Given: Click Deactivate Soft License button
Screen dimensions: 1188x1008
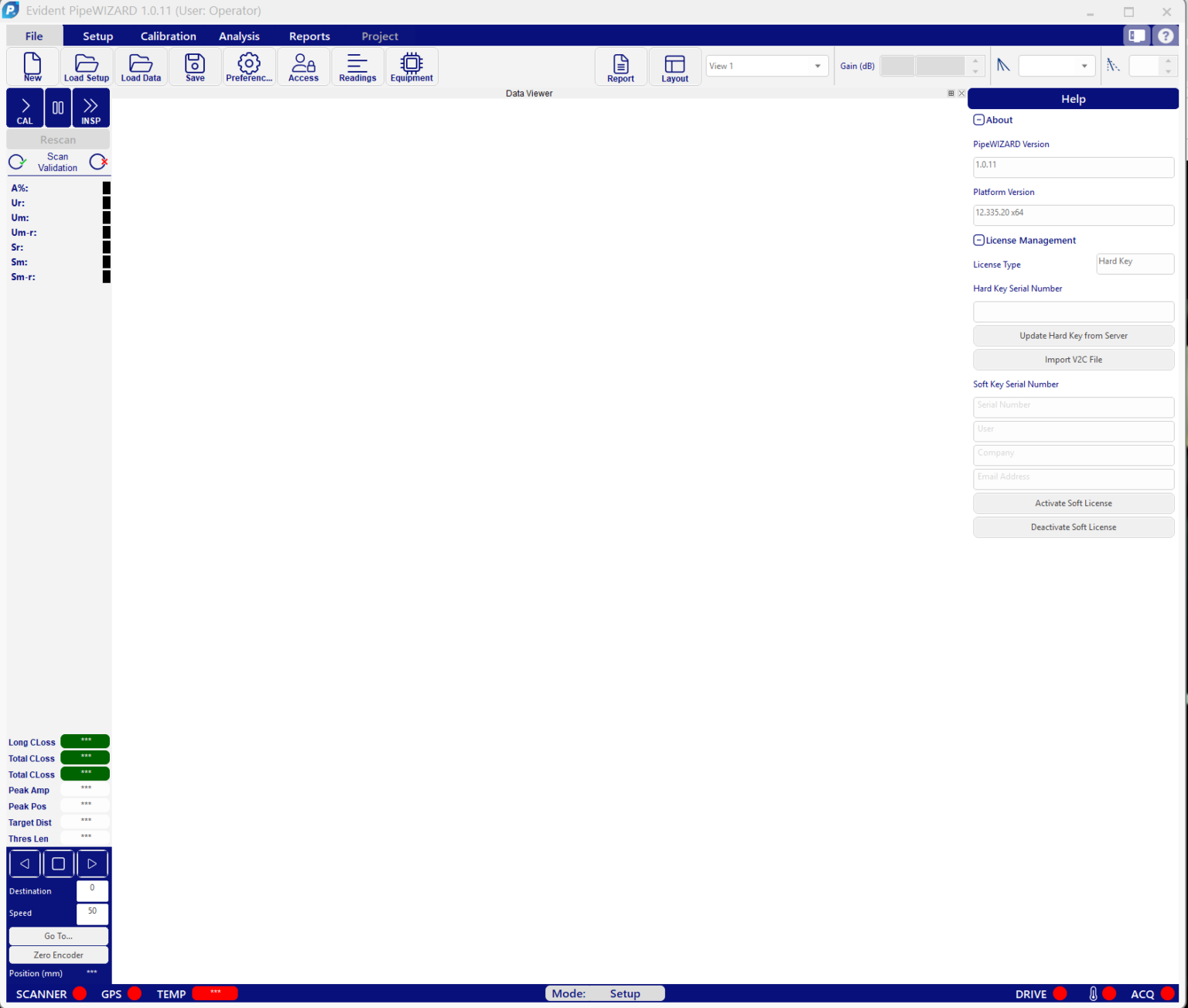Looking at the screenshot, I should pos(1074,528).
